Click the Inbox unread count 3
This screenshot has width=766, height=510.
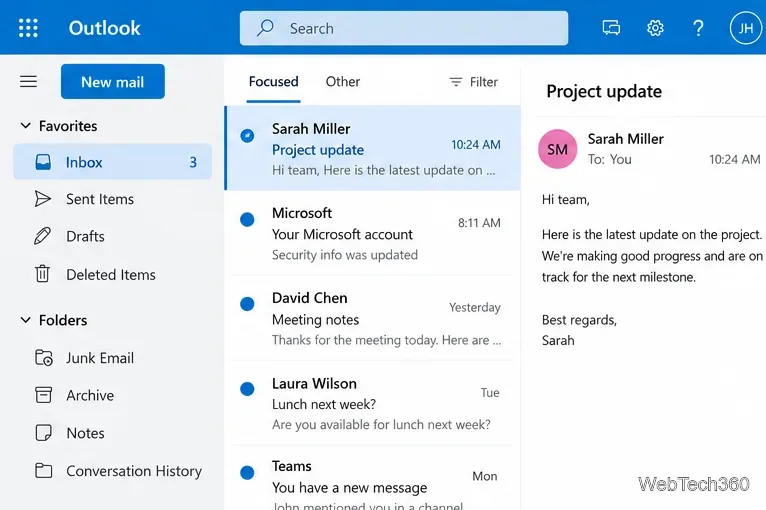pyautogui.click(x=193, y=162)
